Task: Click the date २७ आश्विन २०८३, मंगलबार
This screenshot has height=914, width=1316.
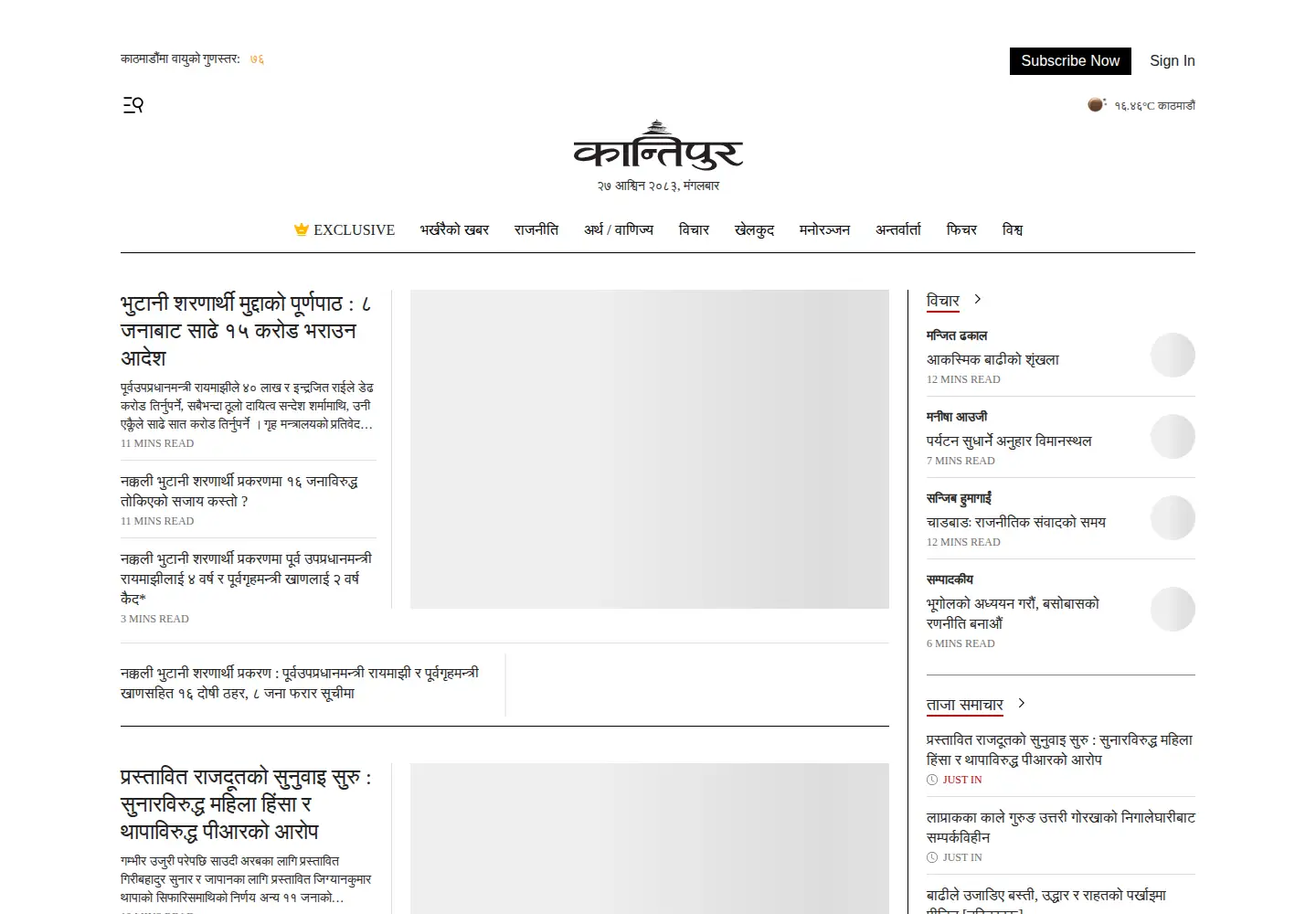Action: tap(658, 186)
